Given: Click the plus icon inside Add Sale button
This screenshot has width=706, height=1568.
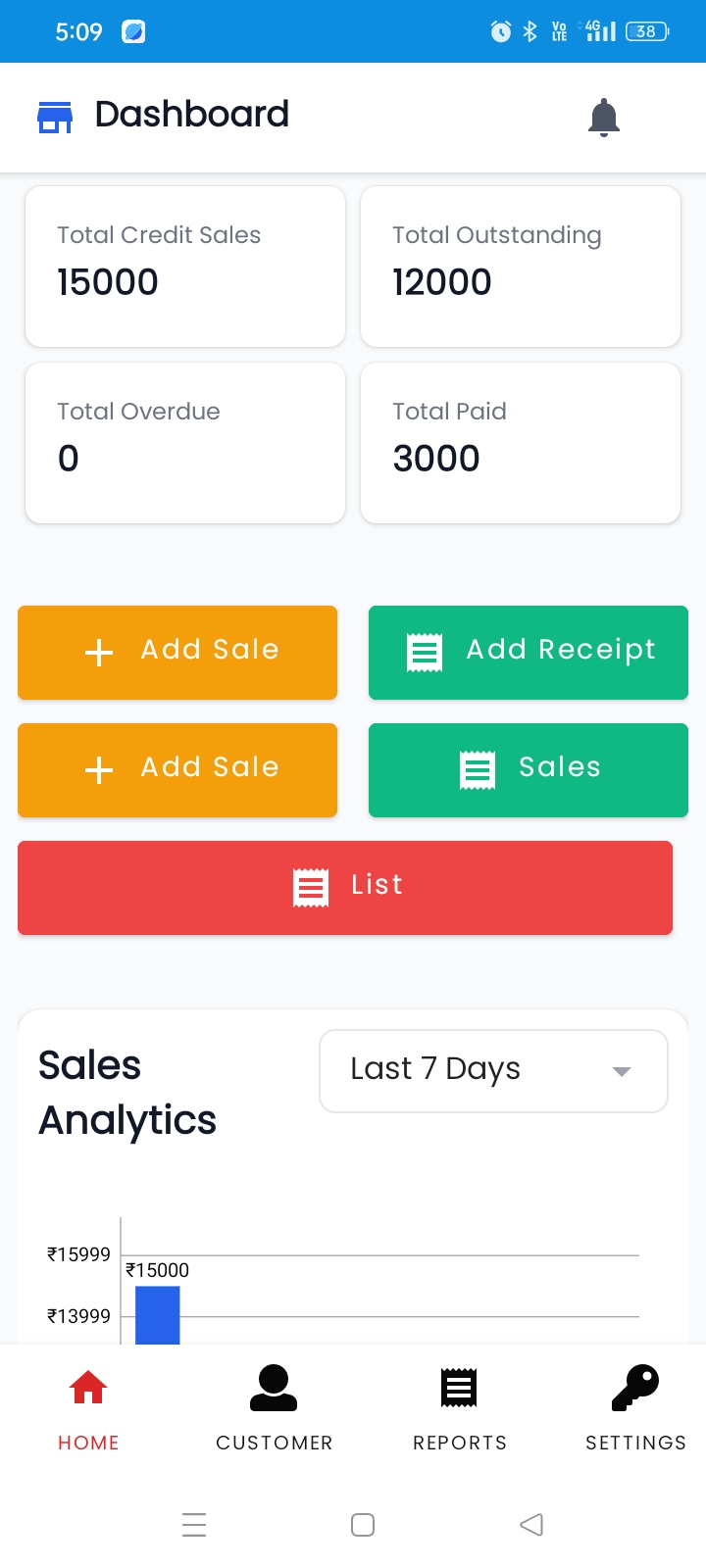Looking at the screenshot, I should 98,652.
